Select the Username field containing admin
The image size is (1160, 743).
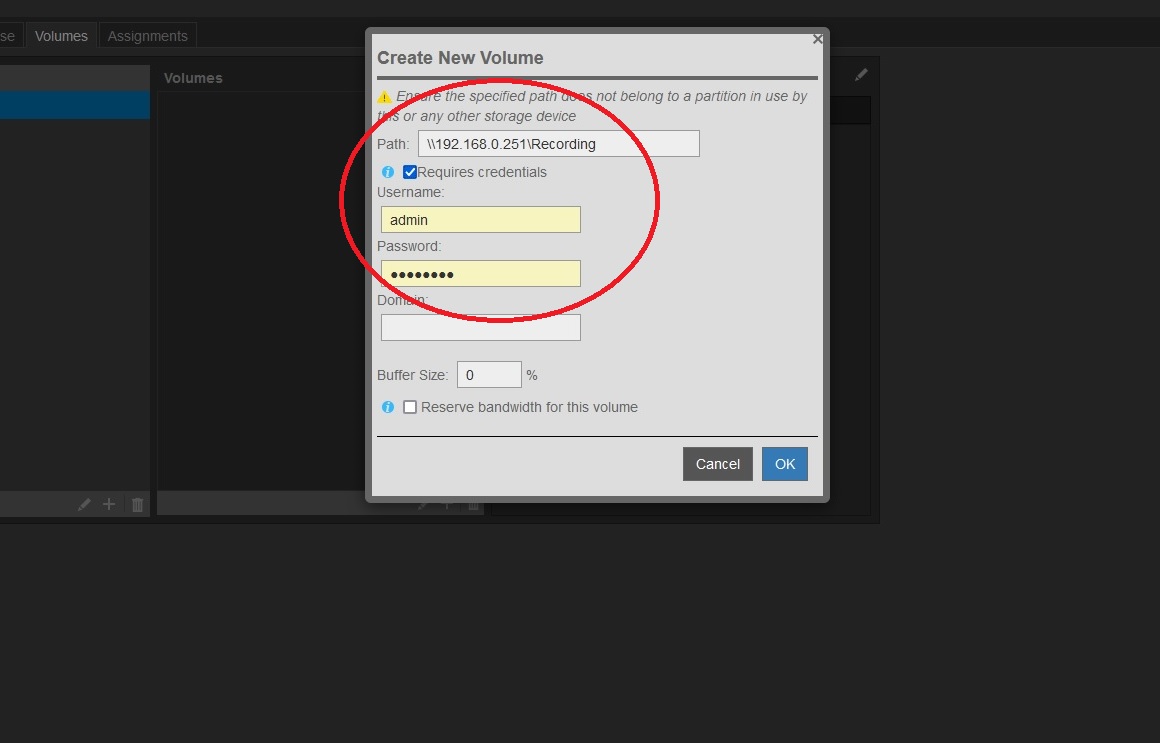click(x=480, y=219)
